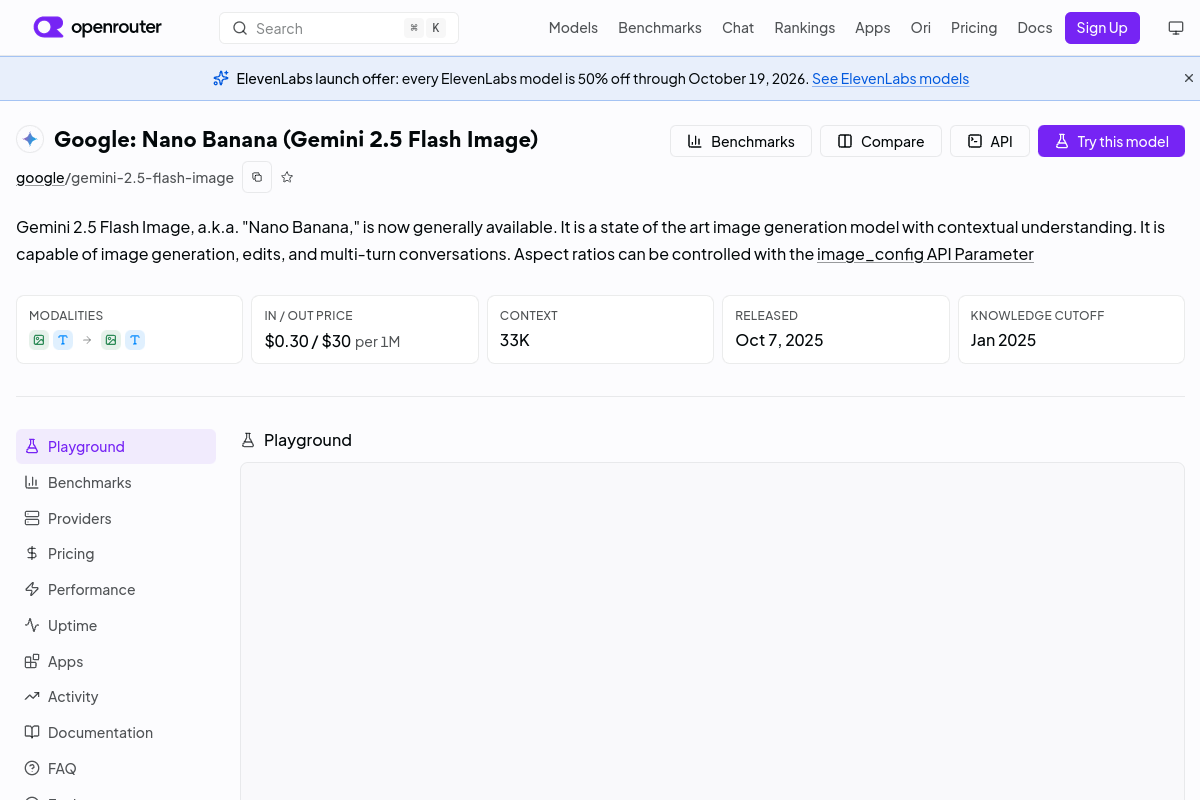Select the Providers sidebar tab

pyautogui.click(x=116, y=518)
